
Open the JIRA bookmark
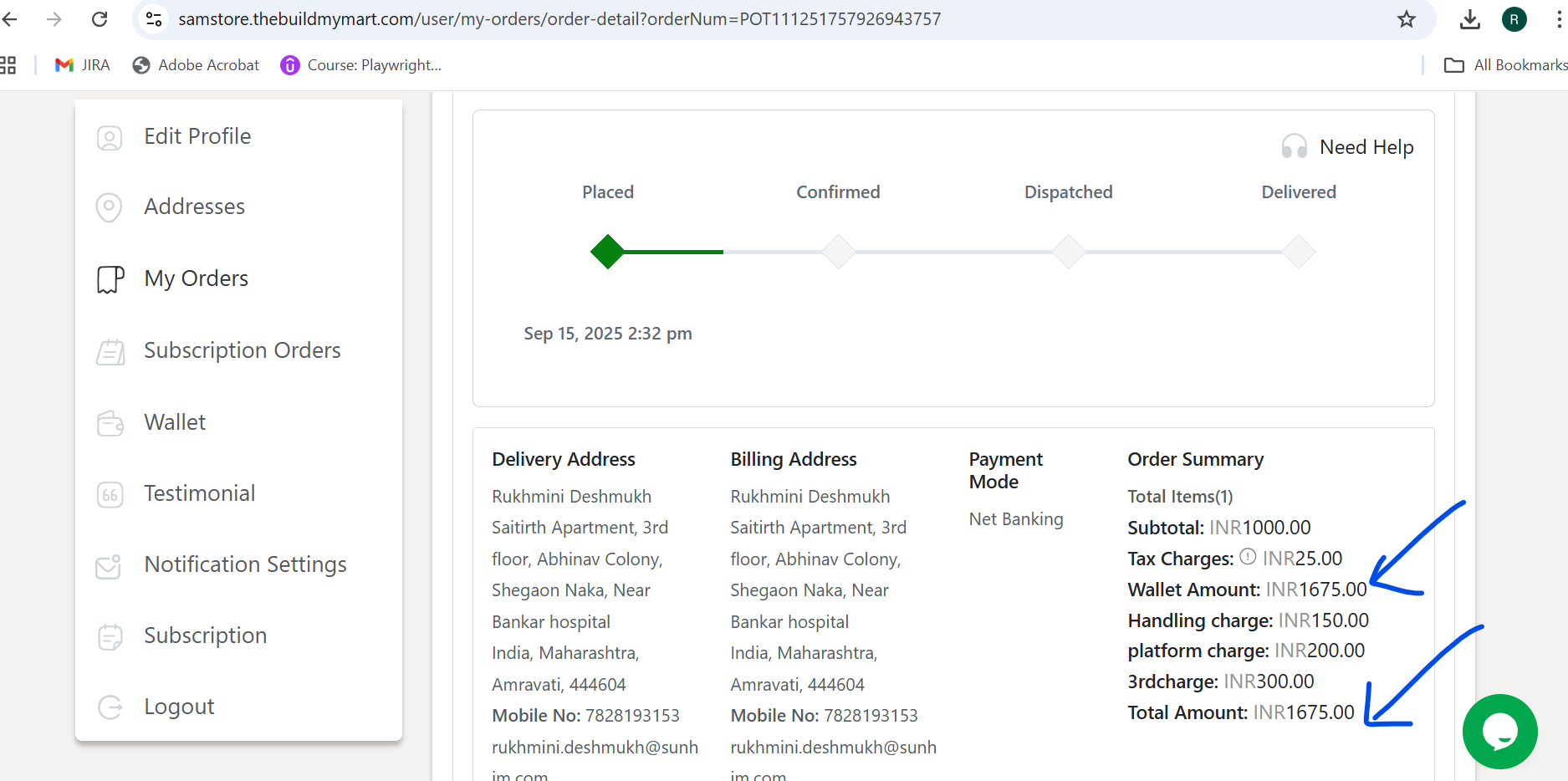tap(82, 65)
